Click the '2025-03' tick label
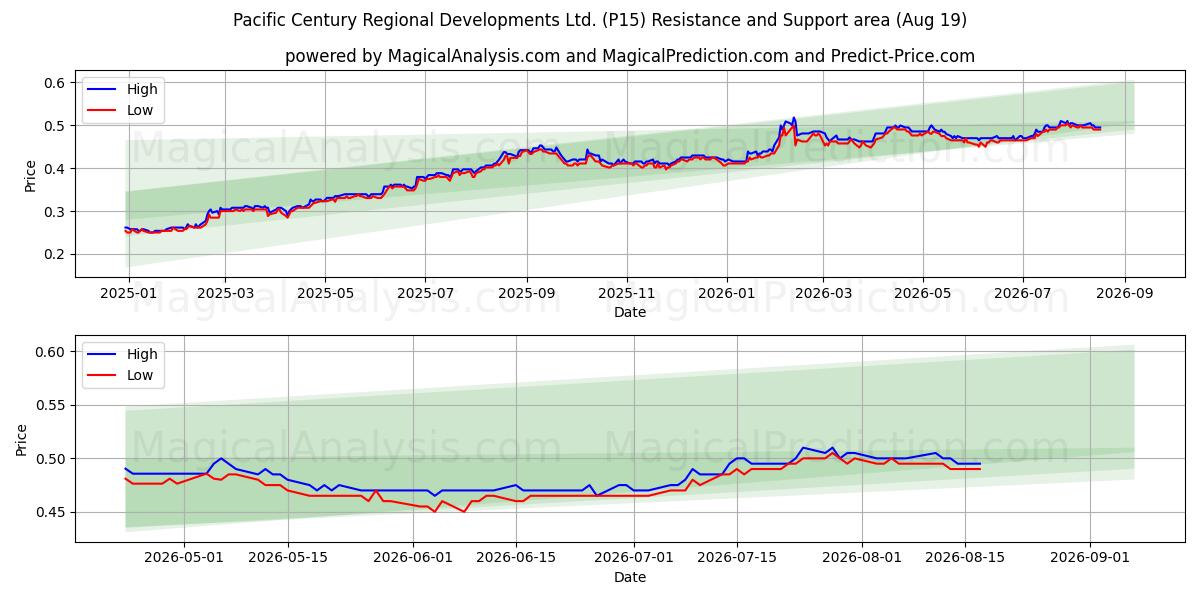Screen dimensions: 1200x600 pyautogui.click(x=224, y=294)
